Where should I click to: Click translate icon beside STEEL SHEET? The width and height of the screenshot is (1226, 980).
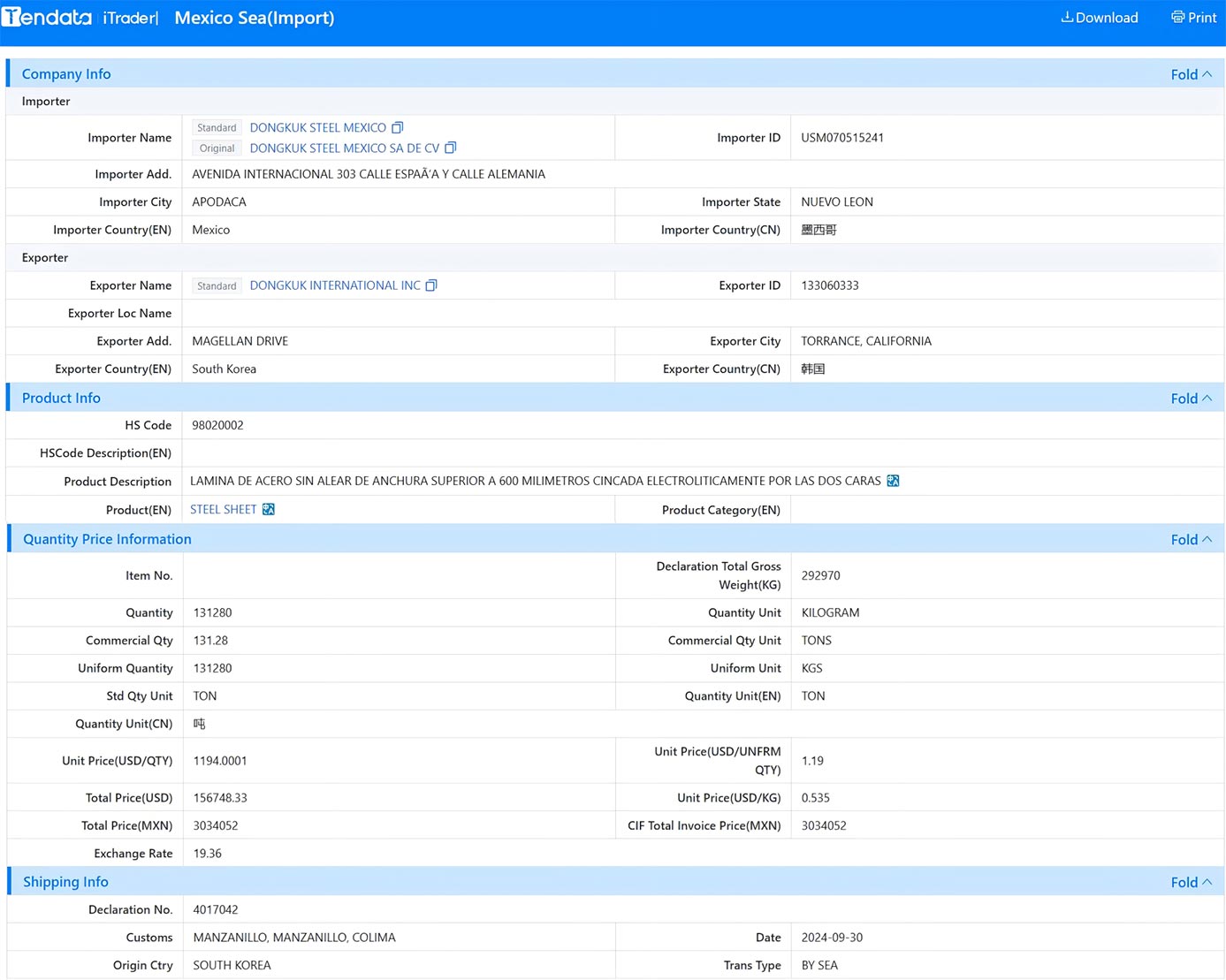(269, 509)
